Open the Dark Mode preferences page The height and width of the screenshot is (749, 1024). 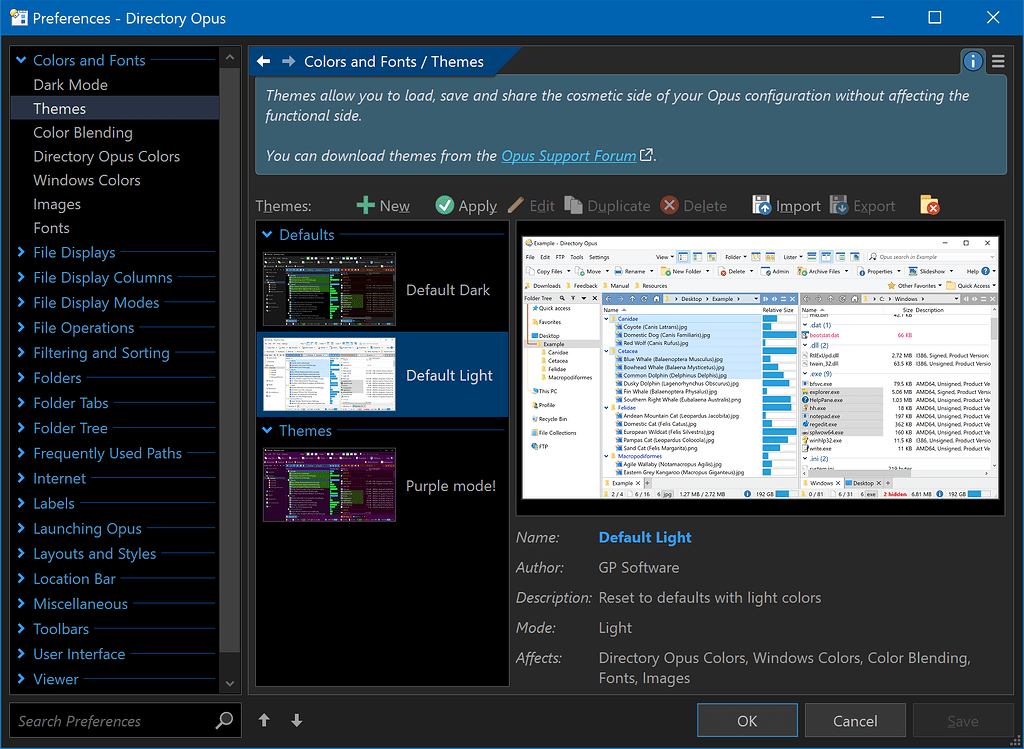tap(70, 85)
